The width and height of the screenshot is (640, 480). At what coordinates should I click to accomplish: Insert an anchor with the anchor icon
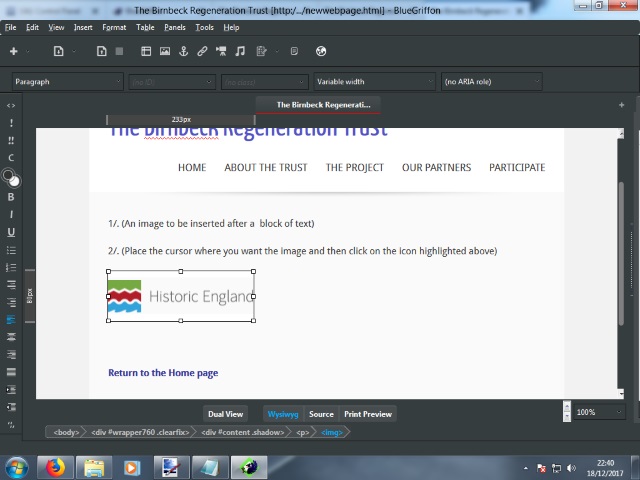184,51
